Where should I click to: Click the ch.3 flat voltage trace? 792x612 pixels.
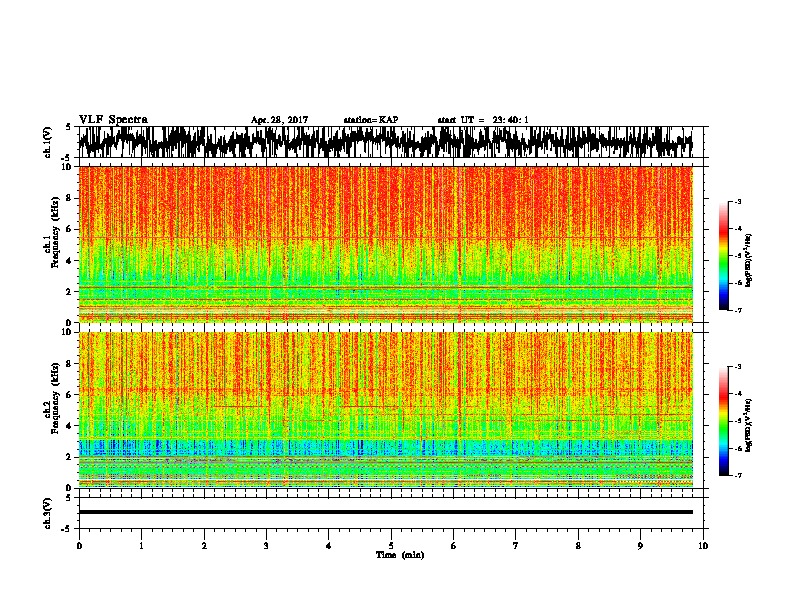pos(385,512)
